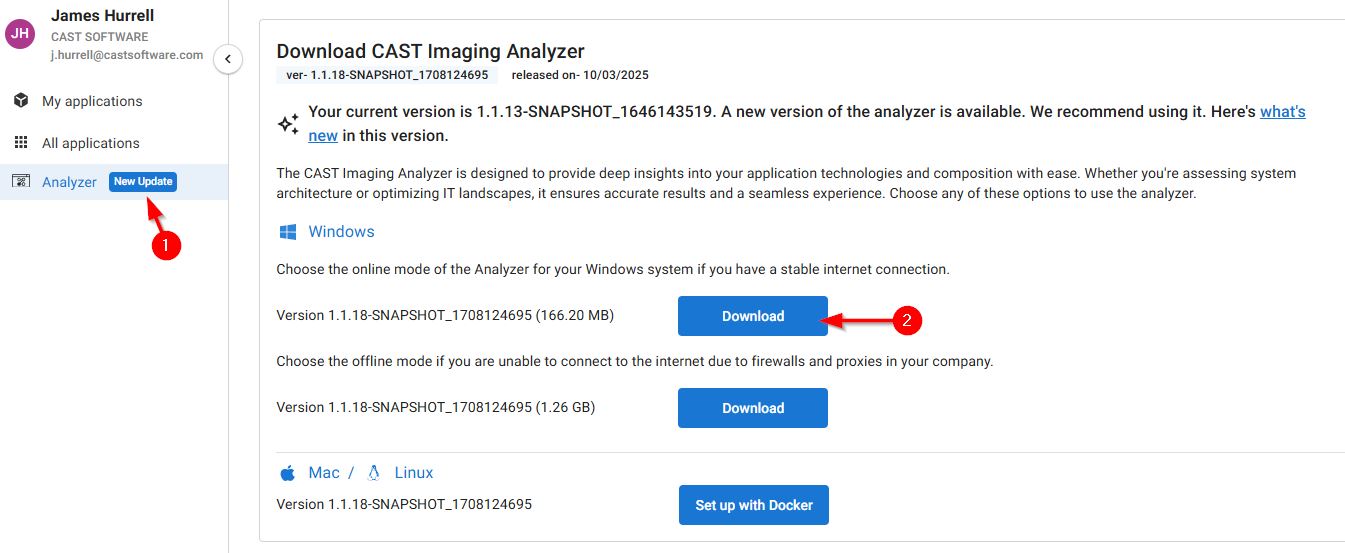Click the All applications grid icon
Screen dimensions: 1345x553
click(20, 143)
